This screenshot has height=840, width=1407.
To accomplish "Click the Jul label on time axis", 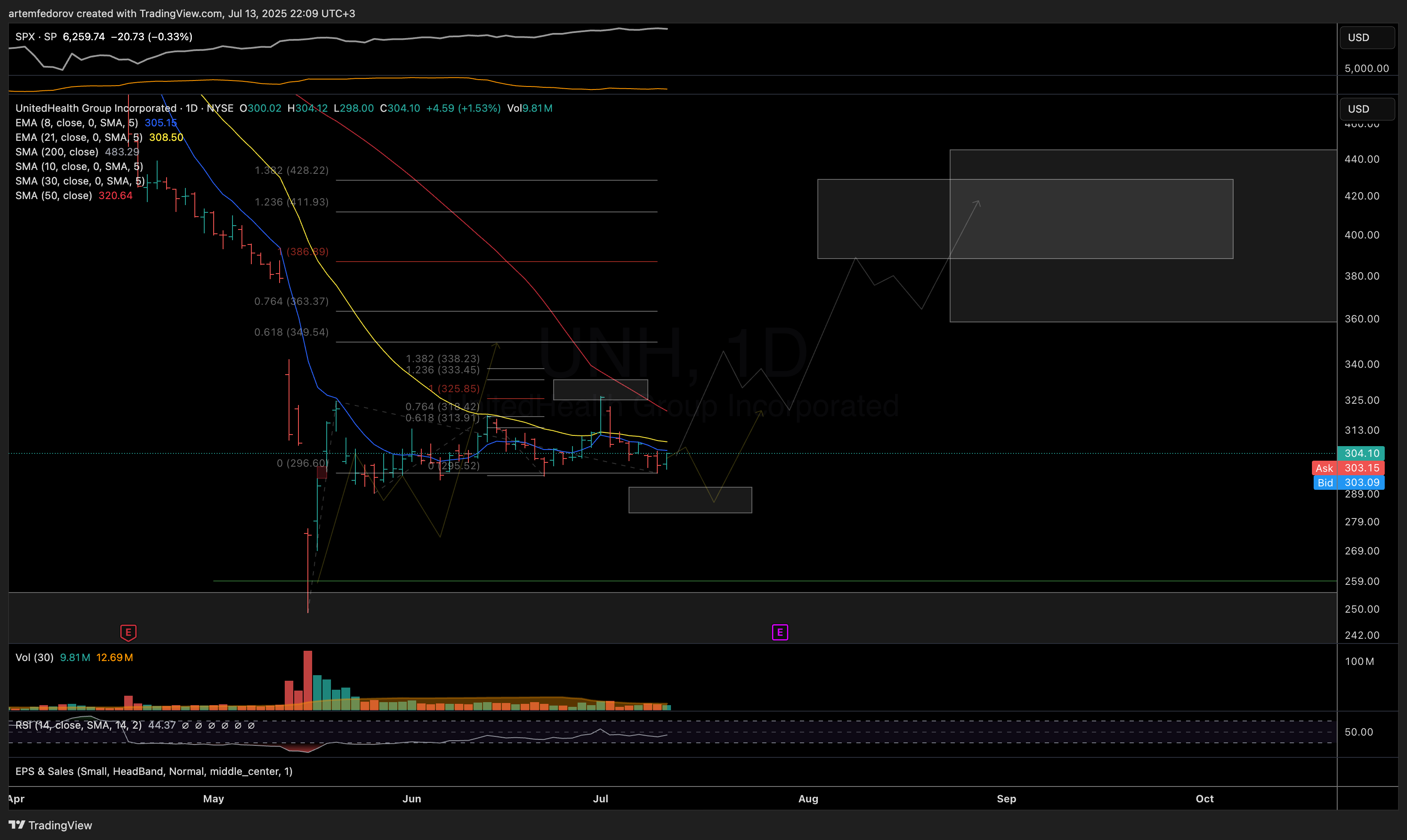I will [x=600, y=798].
